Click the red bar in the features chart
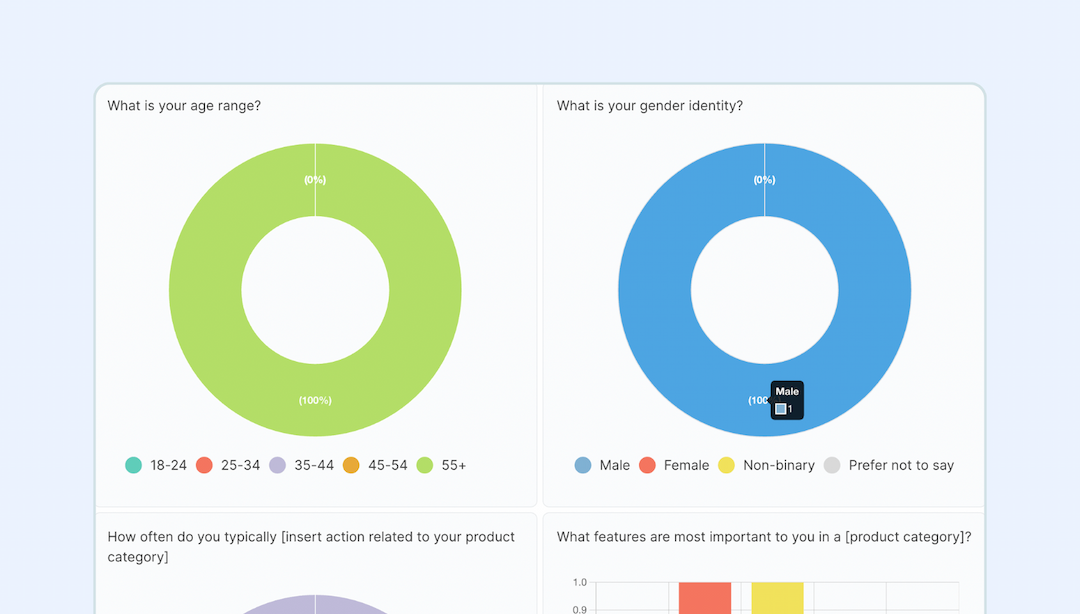This screenshot has width=1080, height=614. (705, 597)
